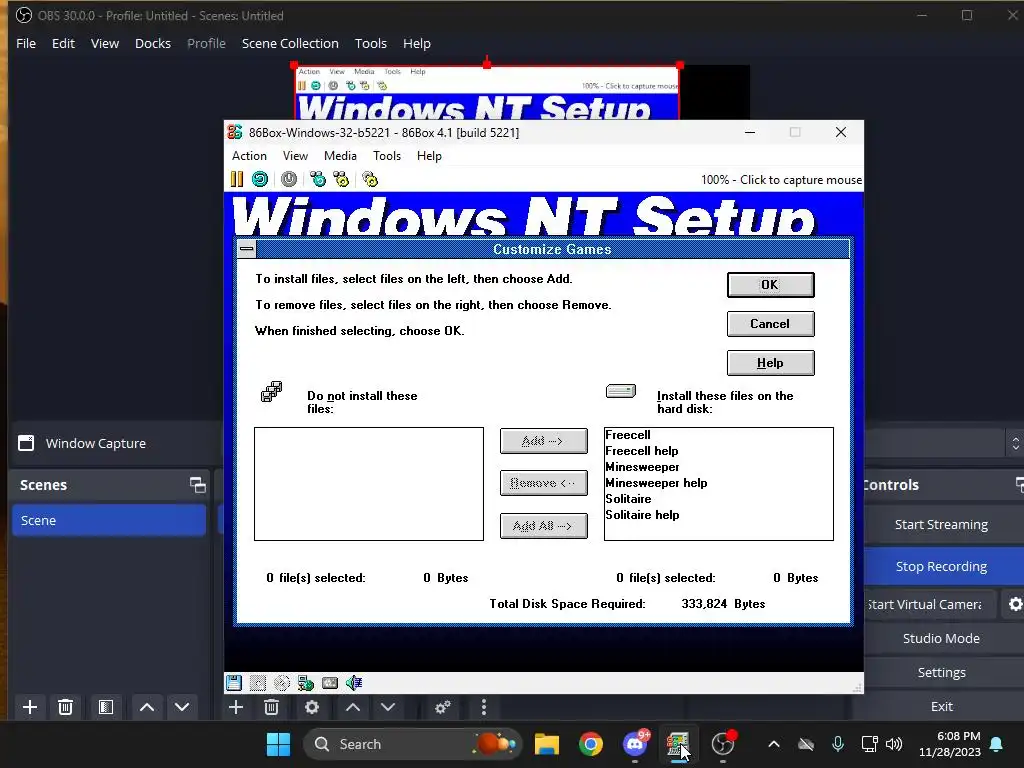The image size is (1024, 768).
Task: Click Stop Recording in OBS
Action: click(x=941, y=566)
